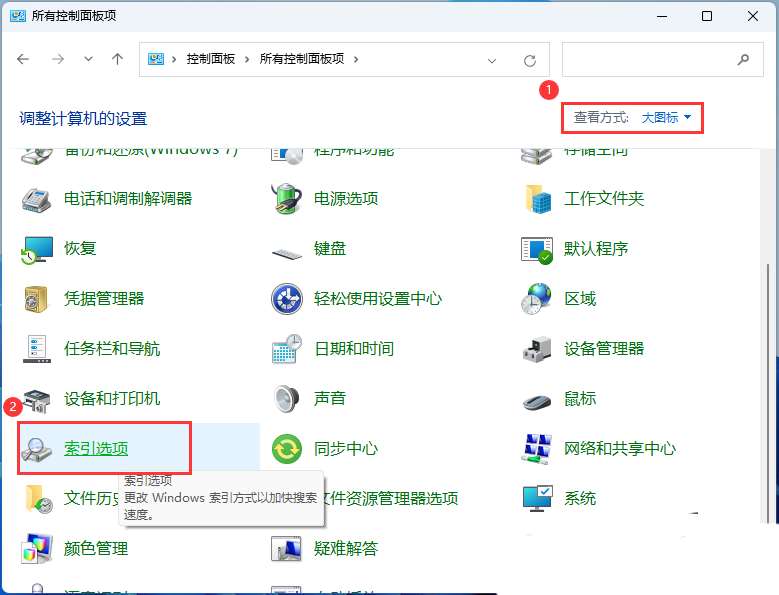Maximize the 所有控制面板项 window

tap(707, 16)
